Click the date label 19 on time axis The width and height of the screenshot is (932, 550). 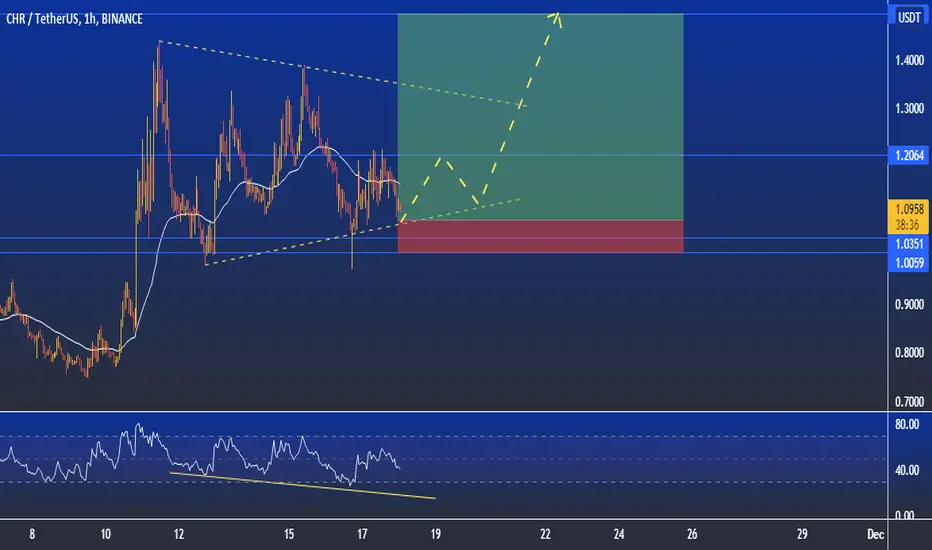[435, 534]
